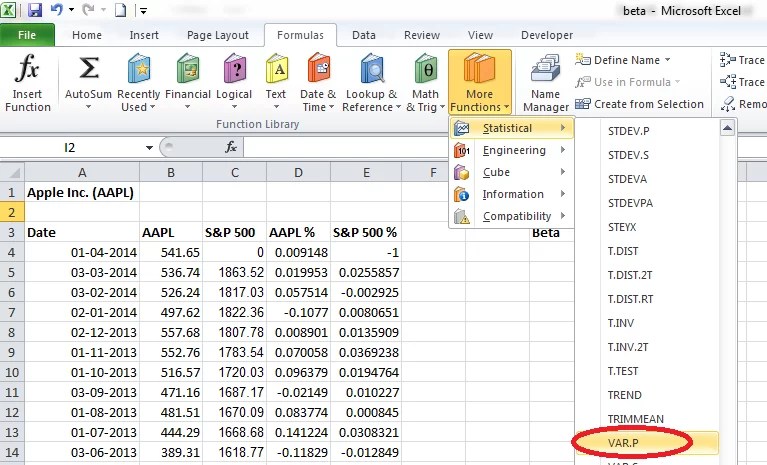Open Date & Time functions icon
The width and height of the screenshot is (767, 465).
tap(319, 69)
